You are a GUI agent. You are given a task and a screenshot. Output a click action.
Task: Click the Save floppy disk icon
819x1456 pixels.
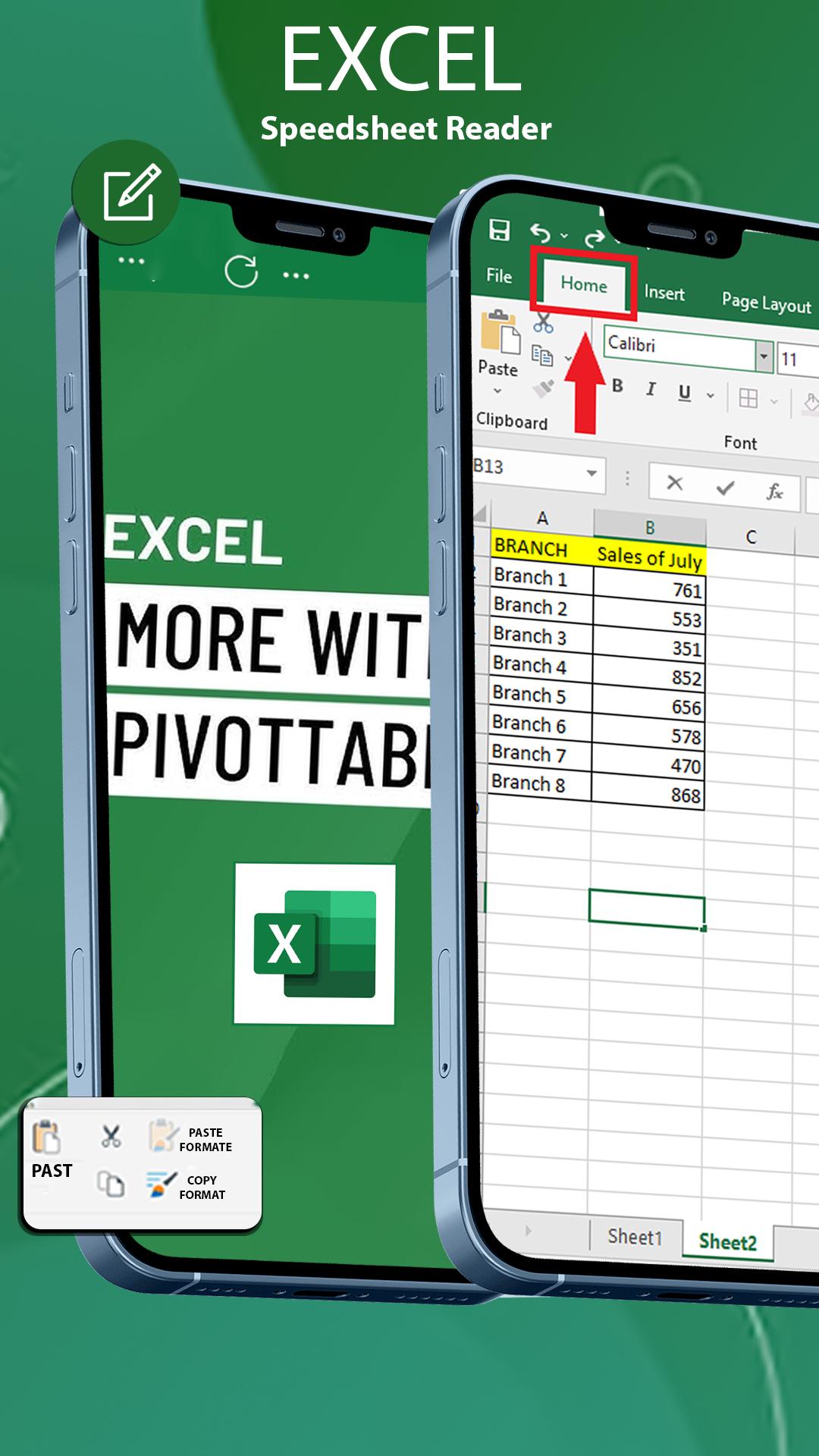(499, 229)
